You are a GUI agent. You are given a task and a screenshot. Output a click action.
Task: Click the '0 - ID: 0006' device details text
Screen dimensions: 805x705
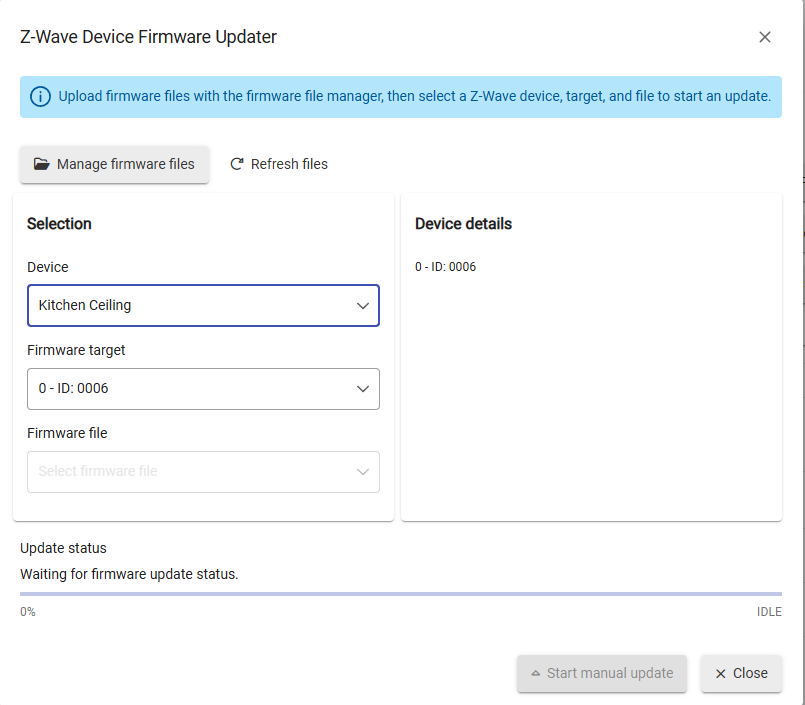445,267
